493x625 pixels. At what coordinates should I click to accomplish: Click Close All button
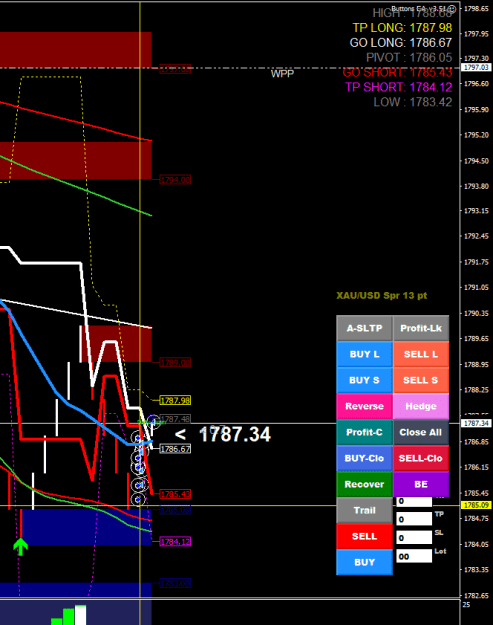[x=421, y=432]
